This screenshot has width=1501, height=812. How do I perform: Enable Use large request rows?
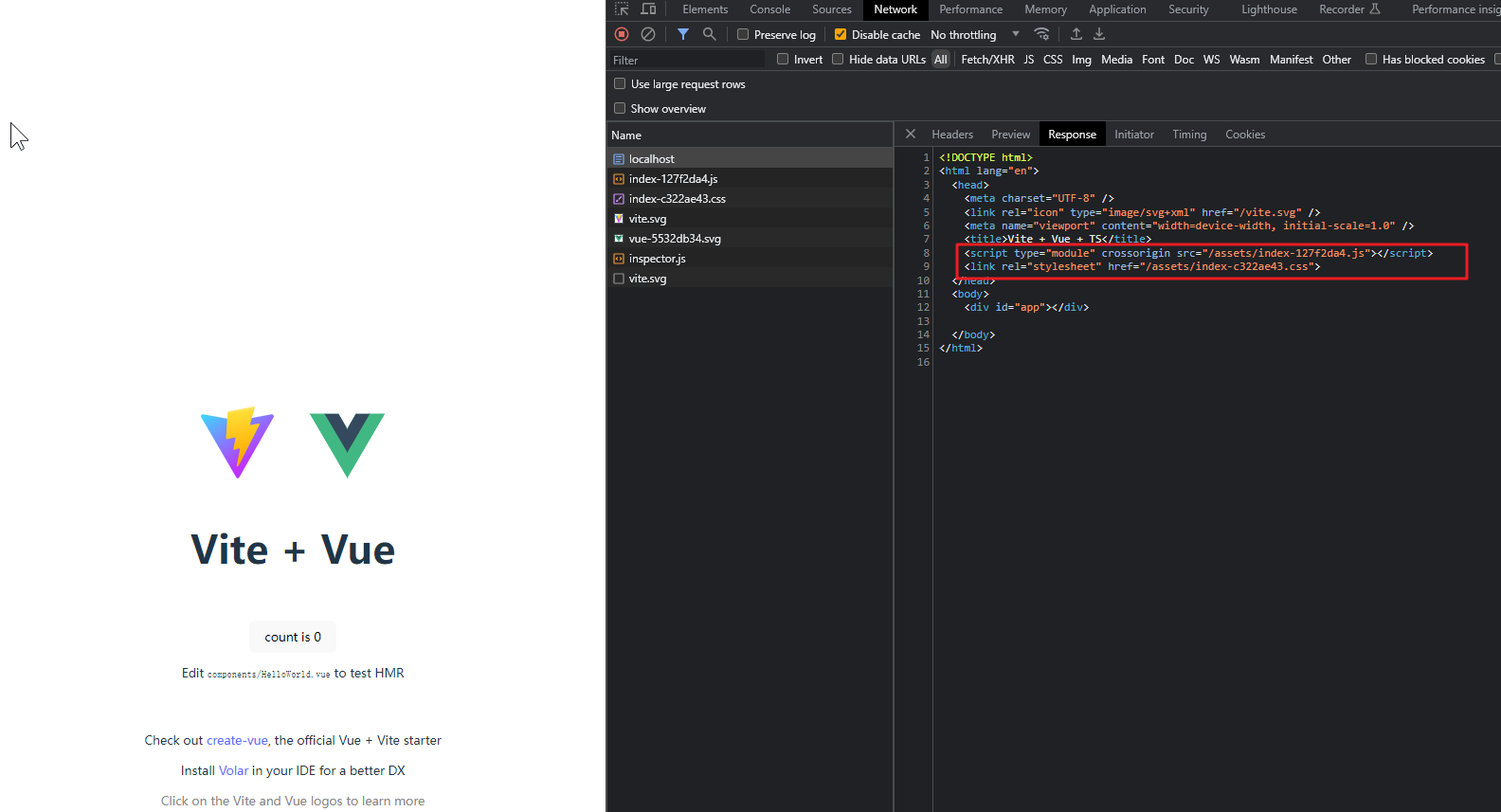pyautogui.click(x=620, y=84)
